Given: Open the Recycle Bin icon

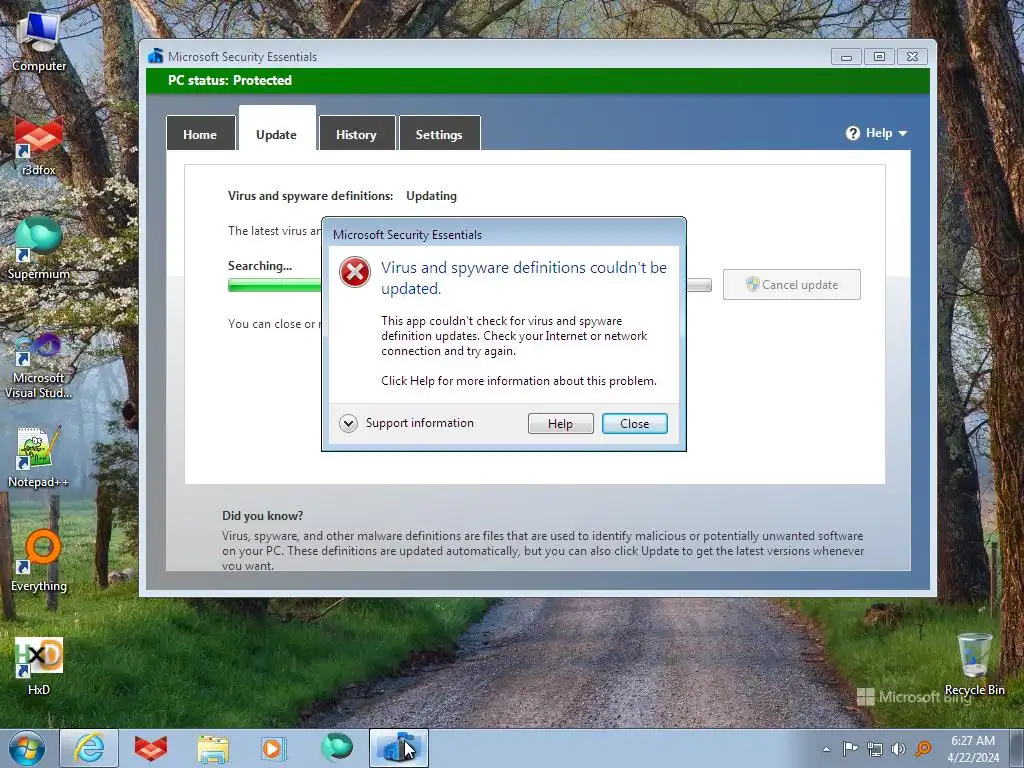Looking at the screenshot, I should 974,664.
